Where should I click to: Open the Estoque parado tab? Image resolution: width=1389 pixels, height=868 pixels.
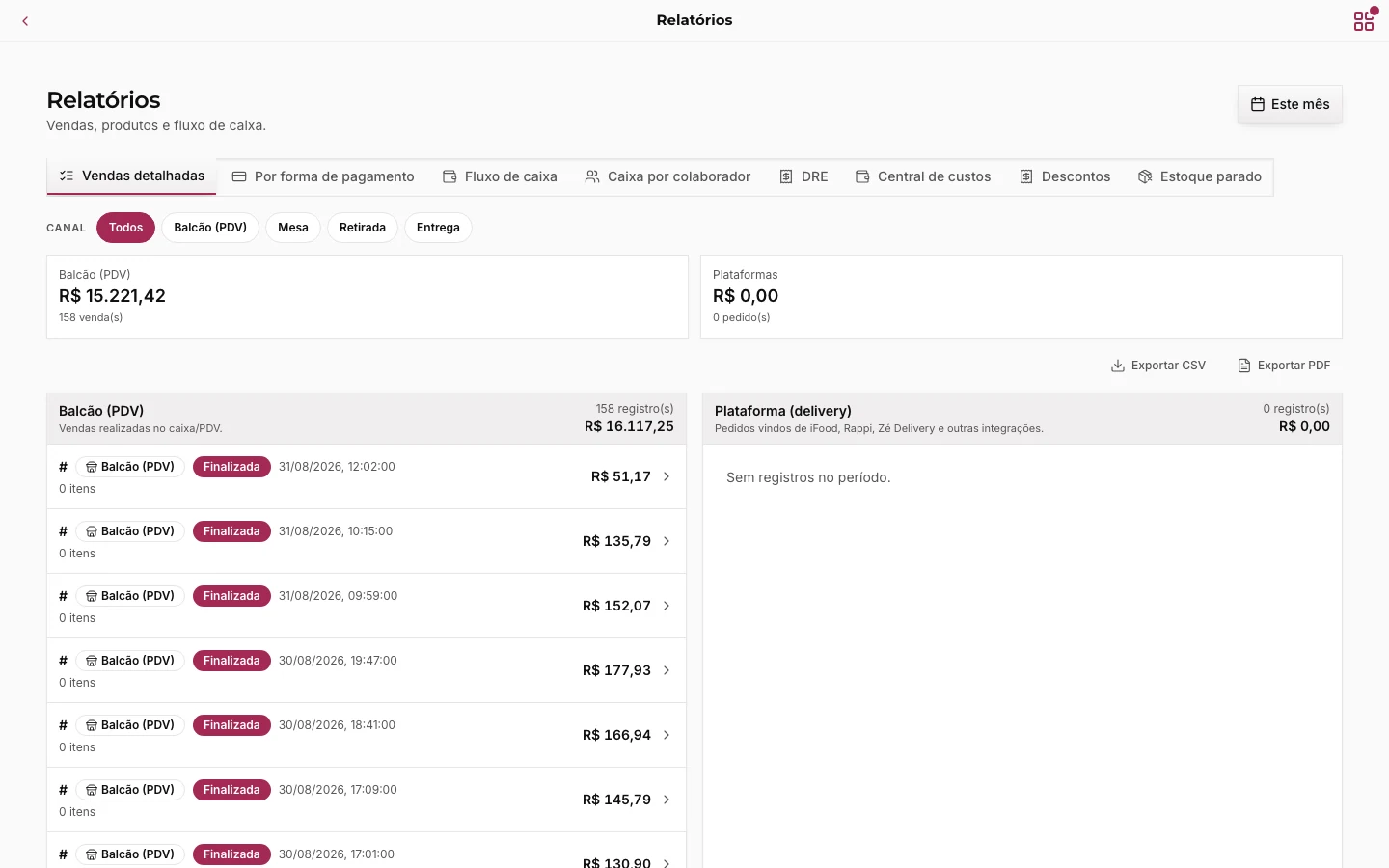click(x=1199, y=176)
